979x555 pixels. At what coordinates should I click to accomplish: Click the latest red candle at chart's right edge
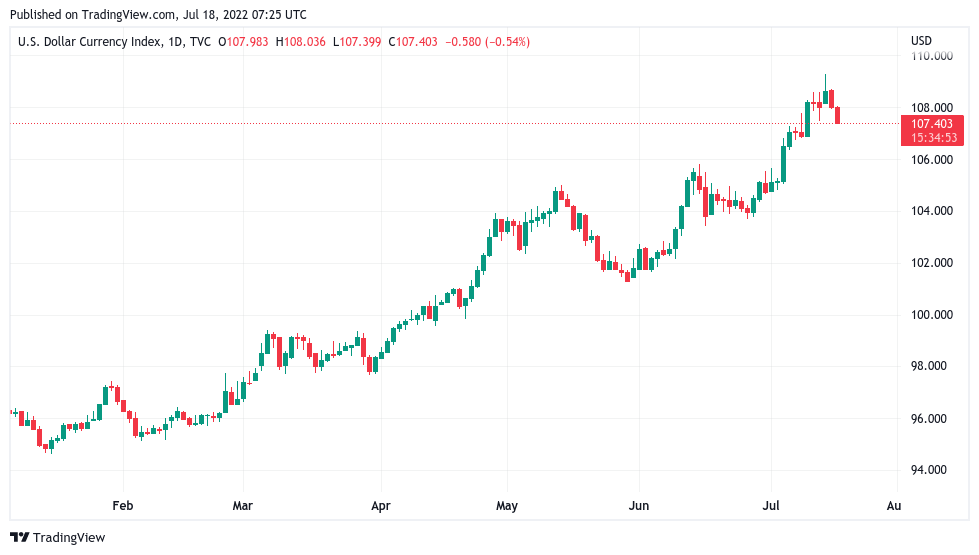pyautogui.click(x=838, y=115)
